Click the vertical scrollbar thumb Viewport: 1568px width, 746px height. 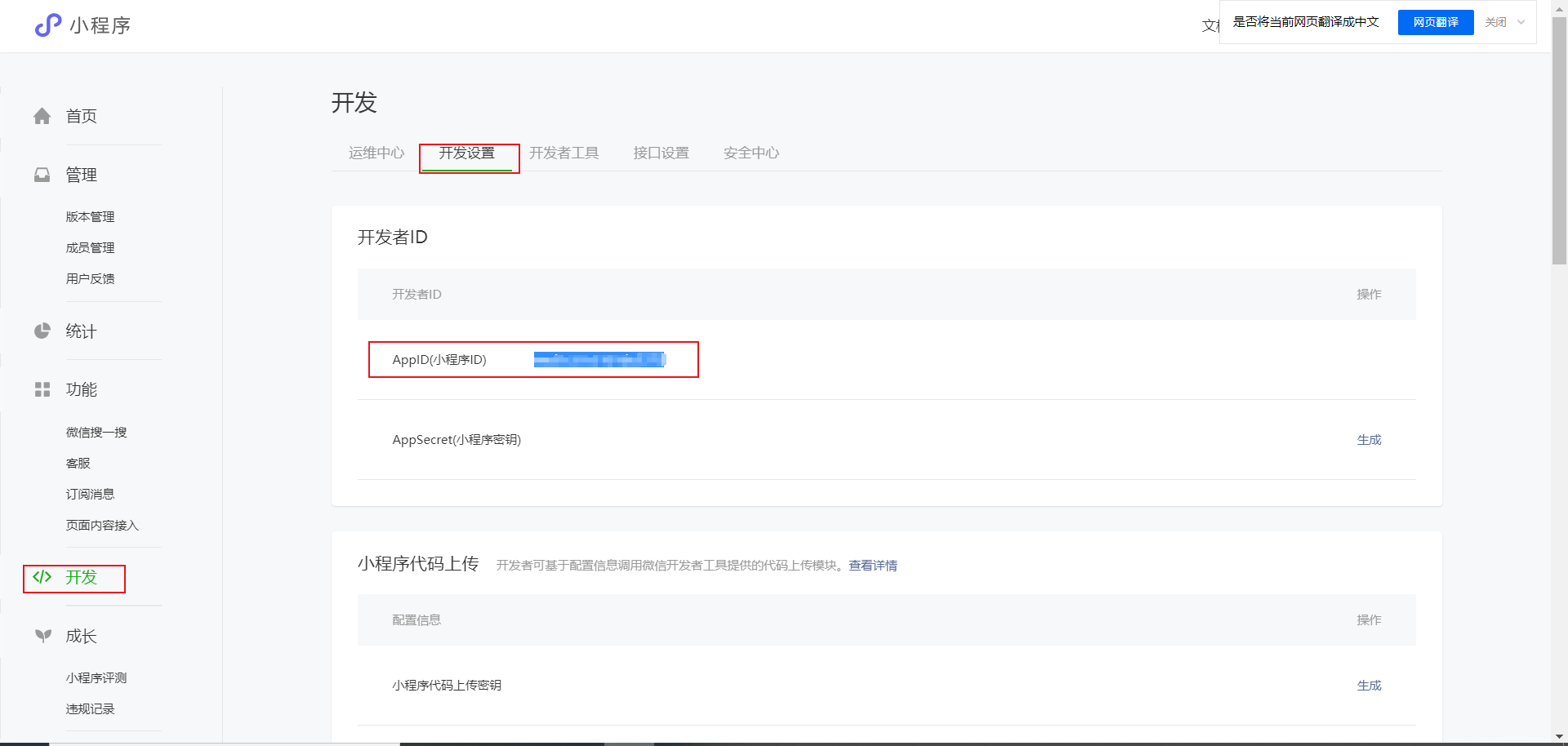point(1560,140)
